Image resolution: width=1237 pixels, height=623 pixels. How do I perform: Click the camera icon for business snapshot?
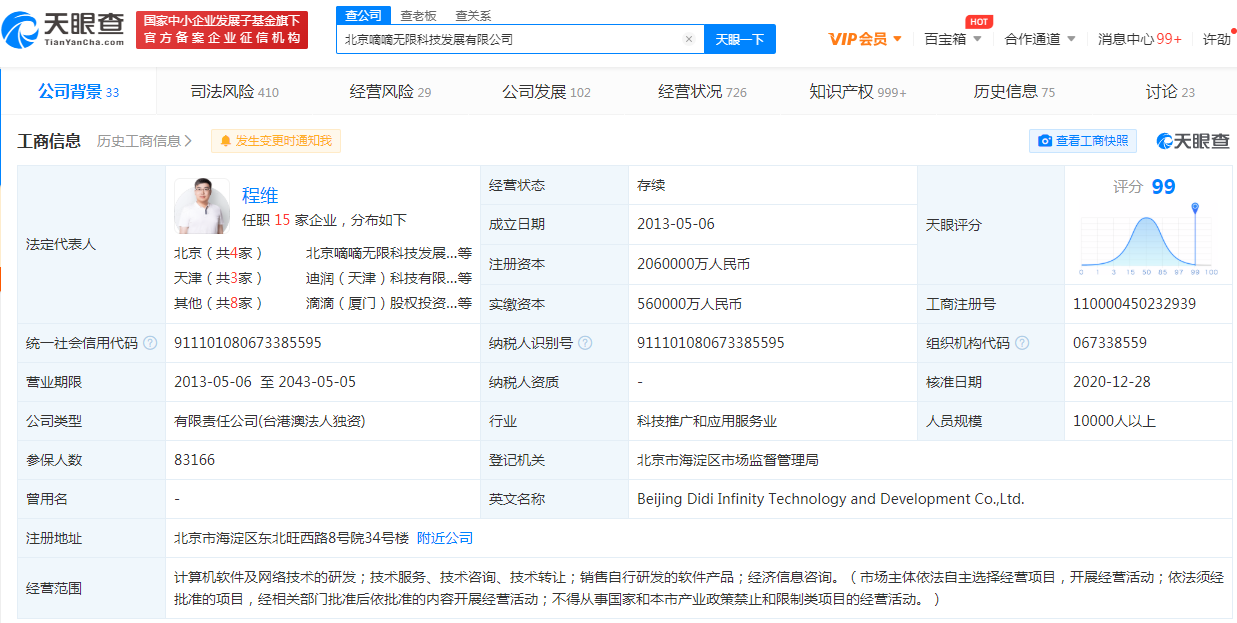coord(1045,141)
